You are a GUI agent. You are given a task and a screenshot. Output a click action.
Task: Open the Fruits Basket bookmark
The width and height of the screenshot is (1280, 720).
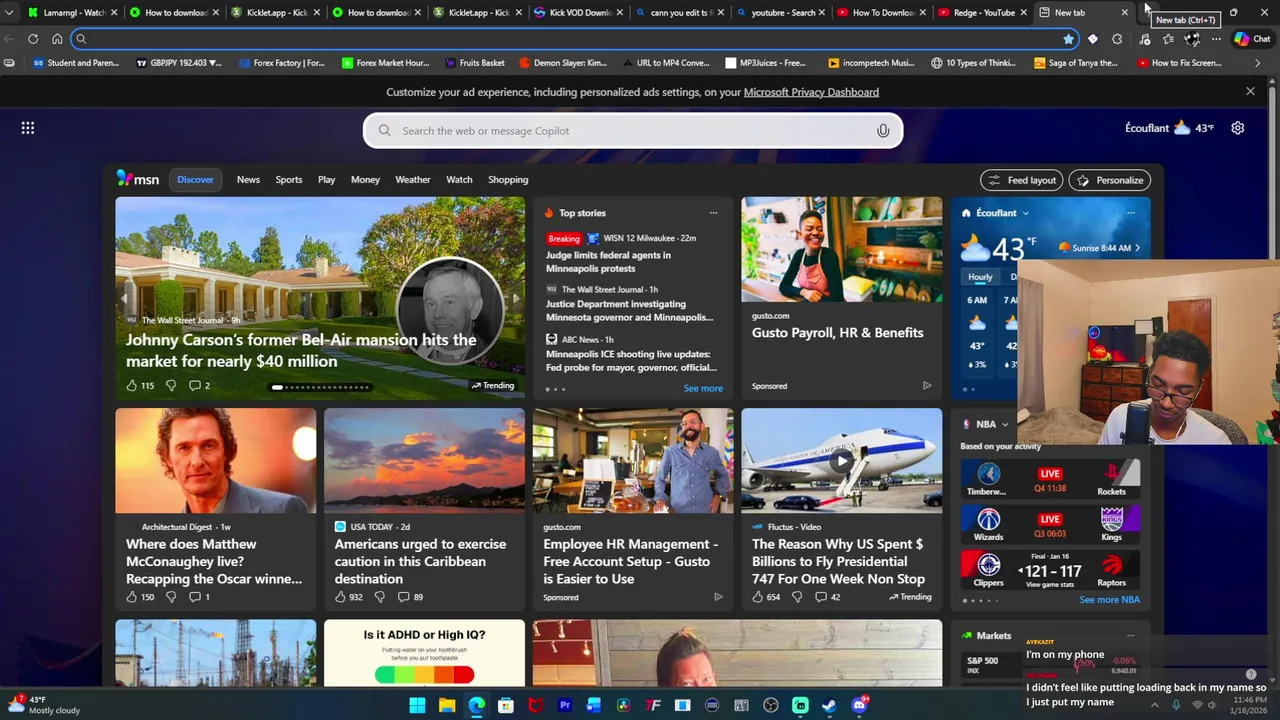474,63
